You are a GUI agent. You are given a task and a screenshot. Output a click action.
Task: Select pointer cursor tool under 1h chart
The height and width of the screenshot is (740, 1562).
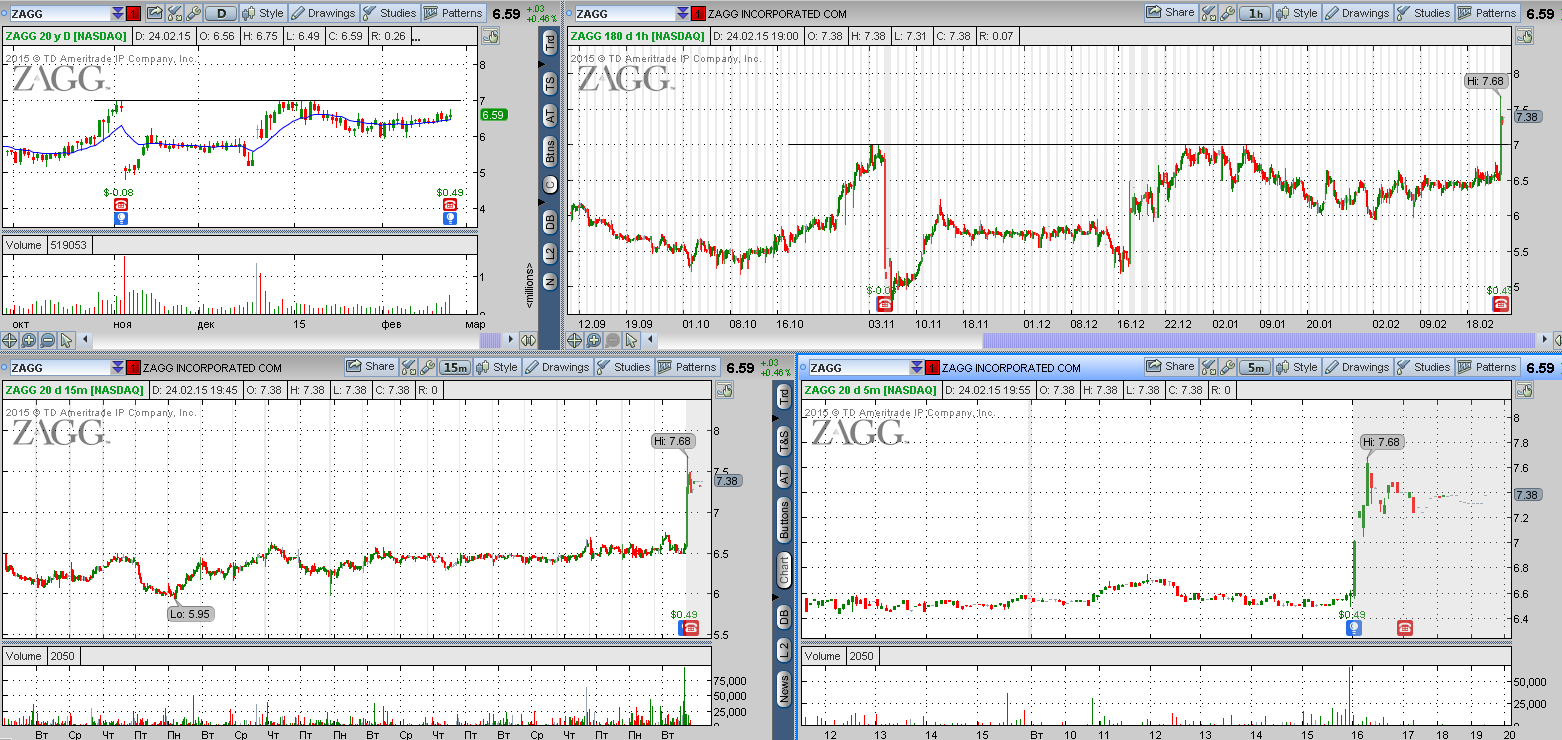point(630,340)
